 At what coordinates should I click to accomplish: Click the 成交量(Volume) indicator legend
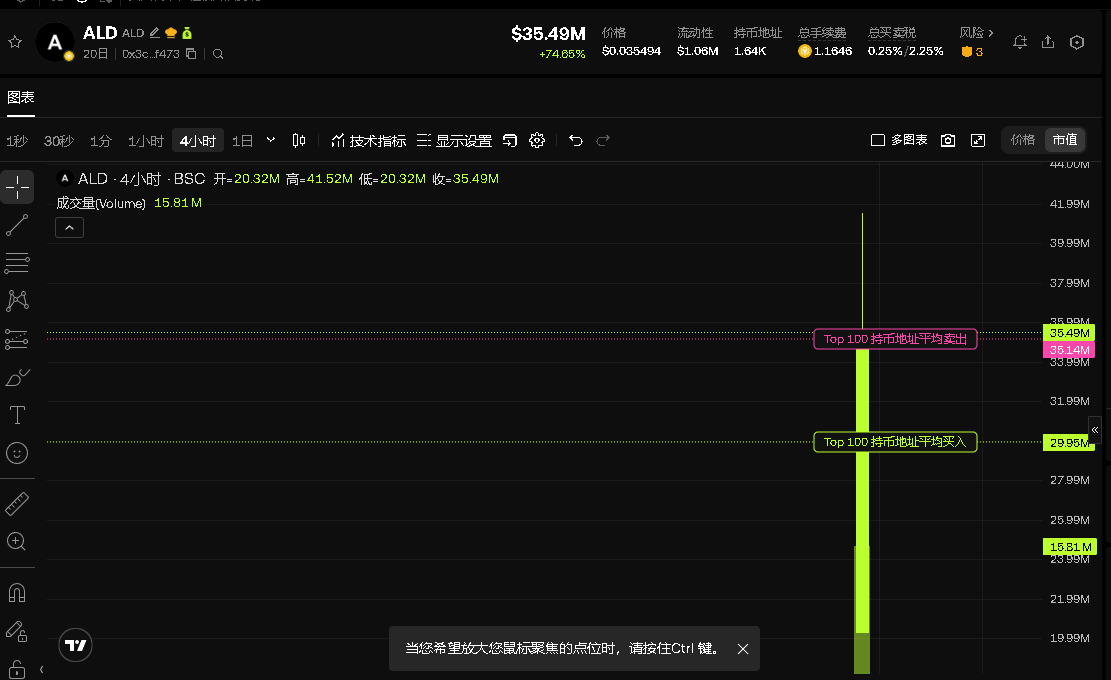tap(101, 203)
